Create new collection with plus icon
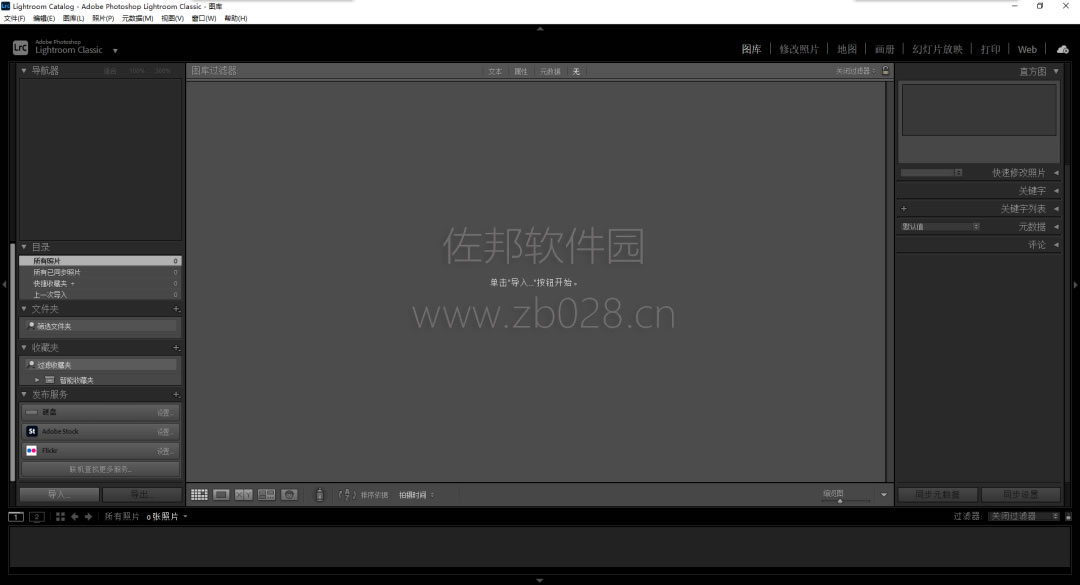1080x585 pixels. pyautogui.click(x=176, y=348)
